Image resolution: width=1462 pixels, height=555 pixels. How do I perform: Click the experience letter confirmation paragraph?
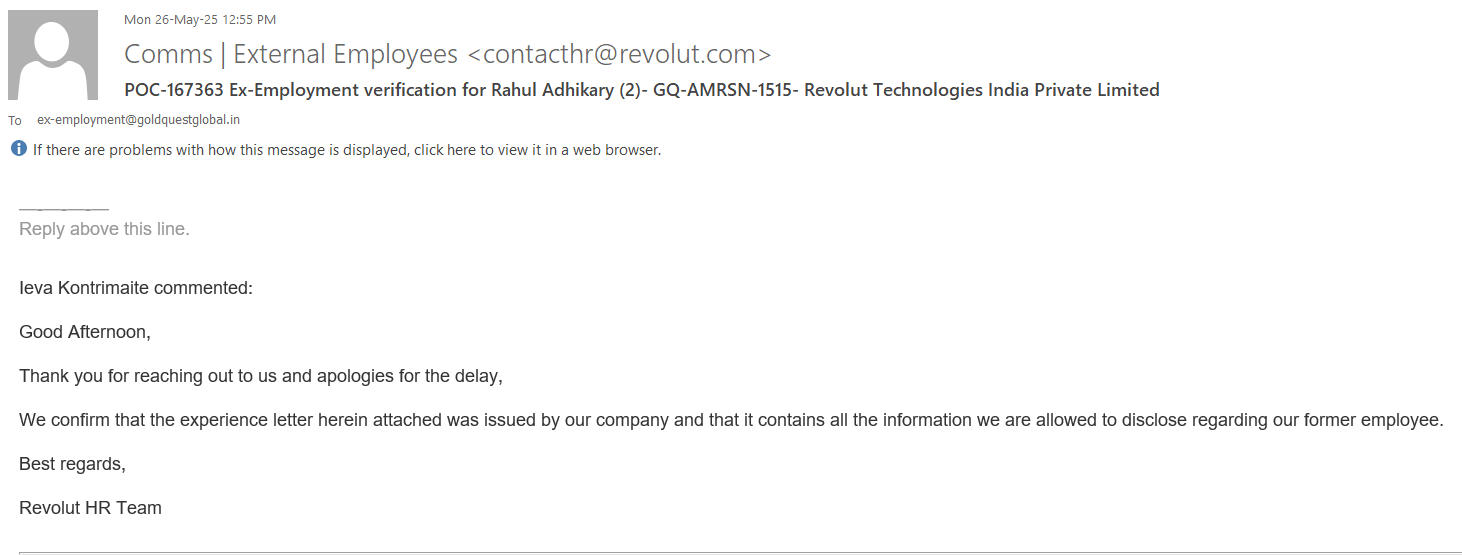[730, 420]
